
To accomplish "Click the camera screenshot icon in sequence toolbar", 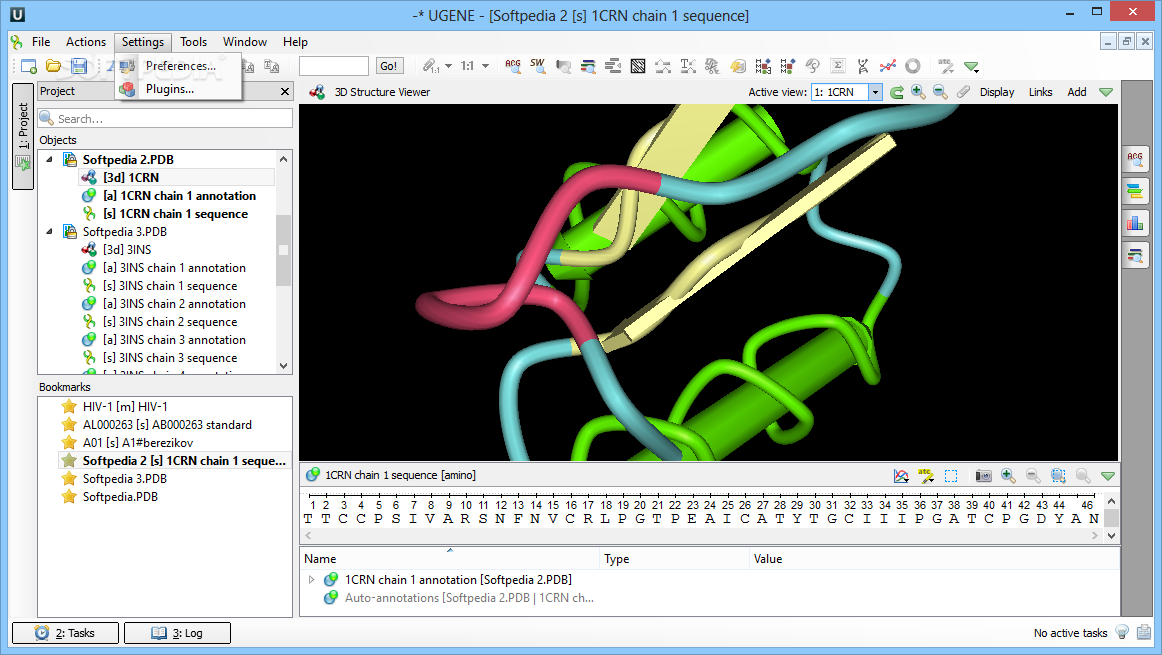I will (983, 476).
